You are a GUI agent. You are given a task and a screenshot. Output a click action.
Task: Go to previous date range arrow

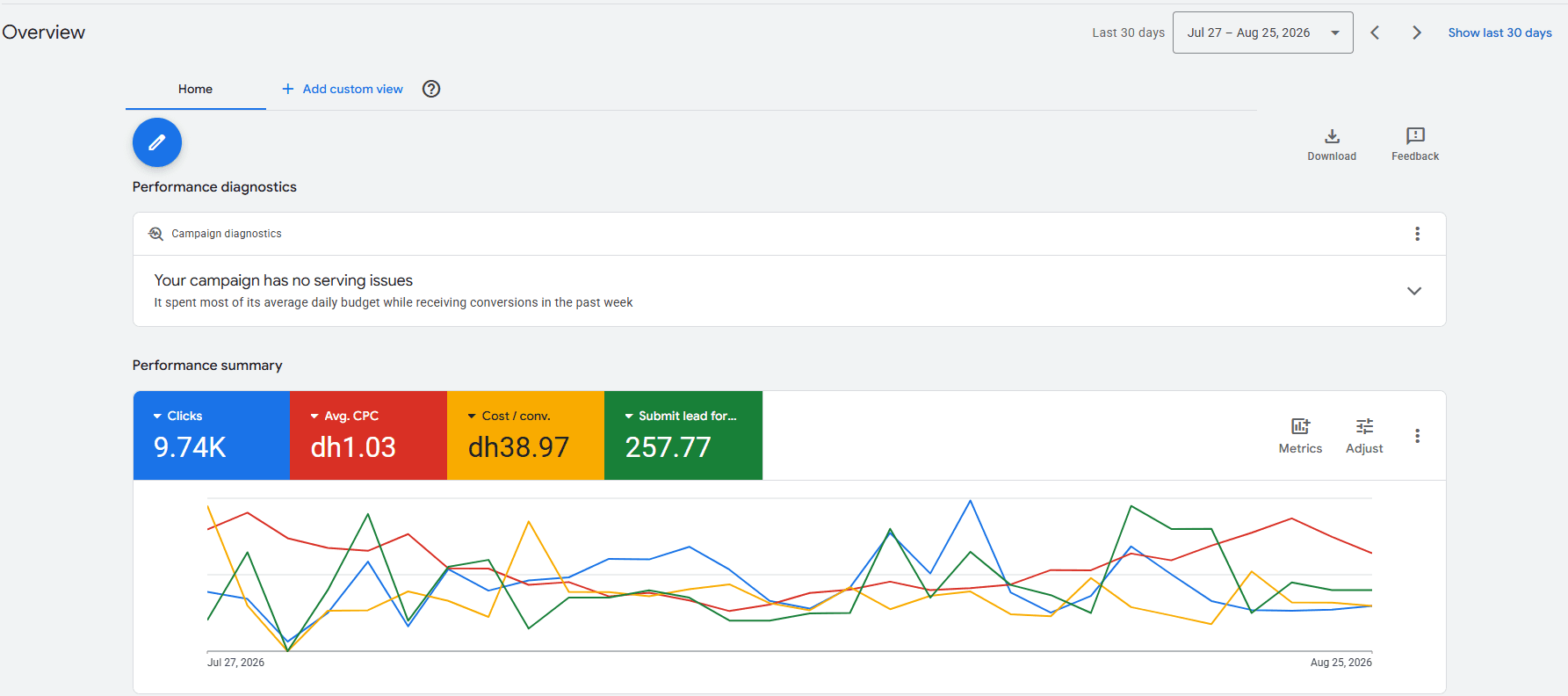tap(1375, 33)
